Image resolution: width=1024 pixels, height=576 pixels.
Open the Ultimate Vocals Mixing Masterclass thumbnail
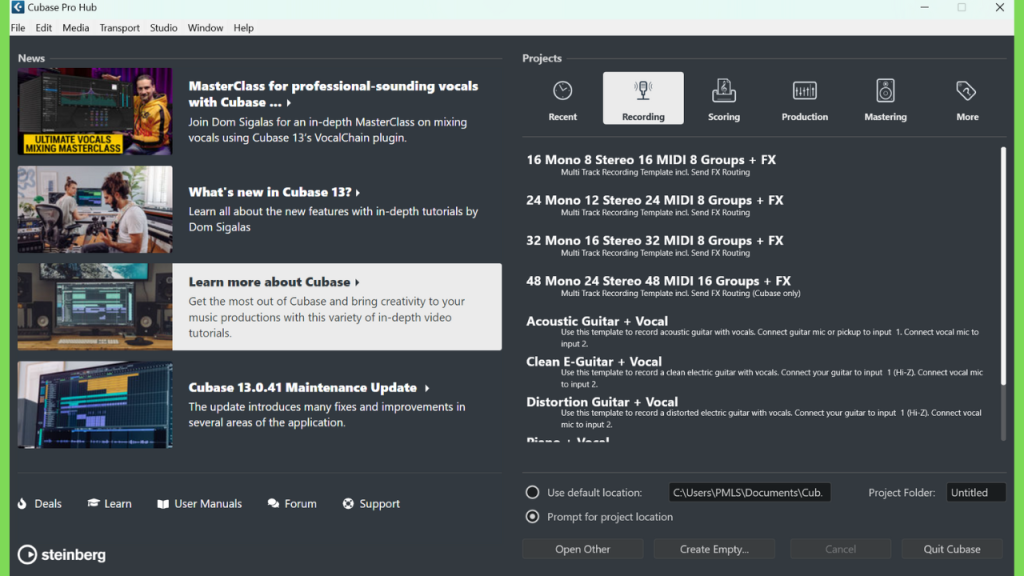pos(95,112)
